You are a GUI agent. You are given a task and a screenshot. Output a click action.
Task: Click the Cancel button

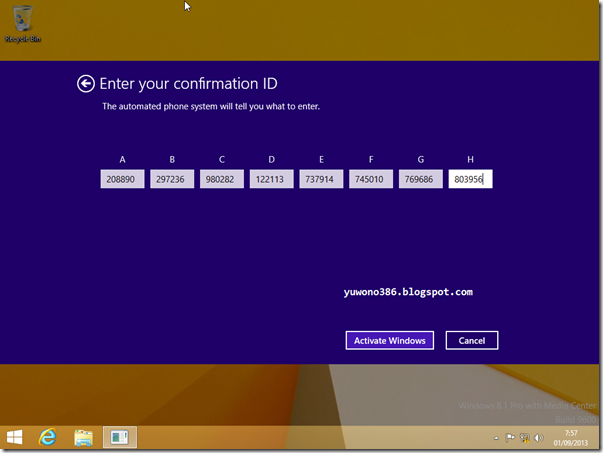click(x=472, y=340)
